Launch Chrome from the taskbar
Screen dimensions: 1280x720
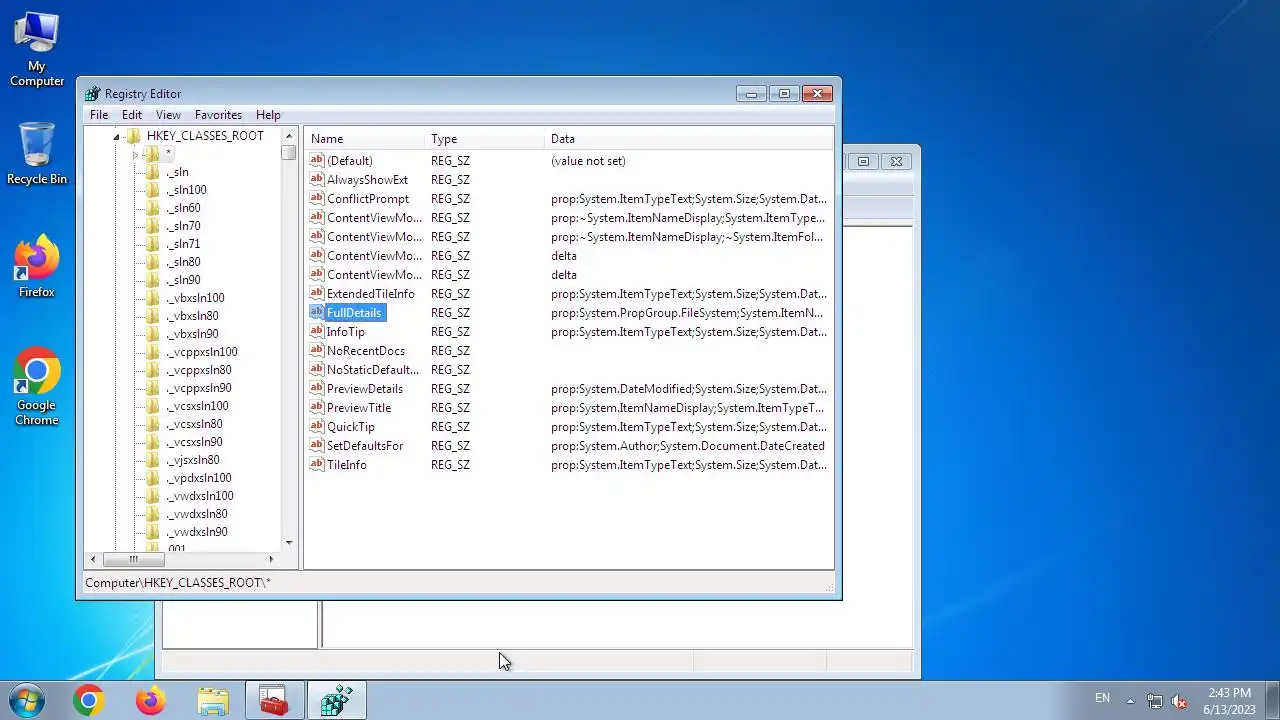point(88,701)
